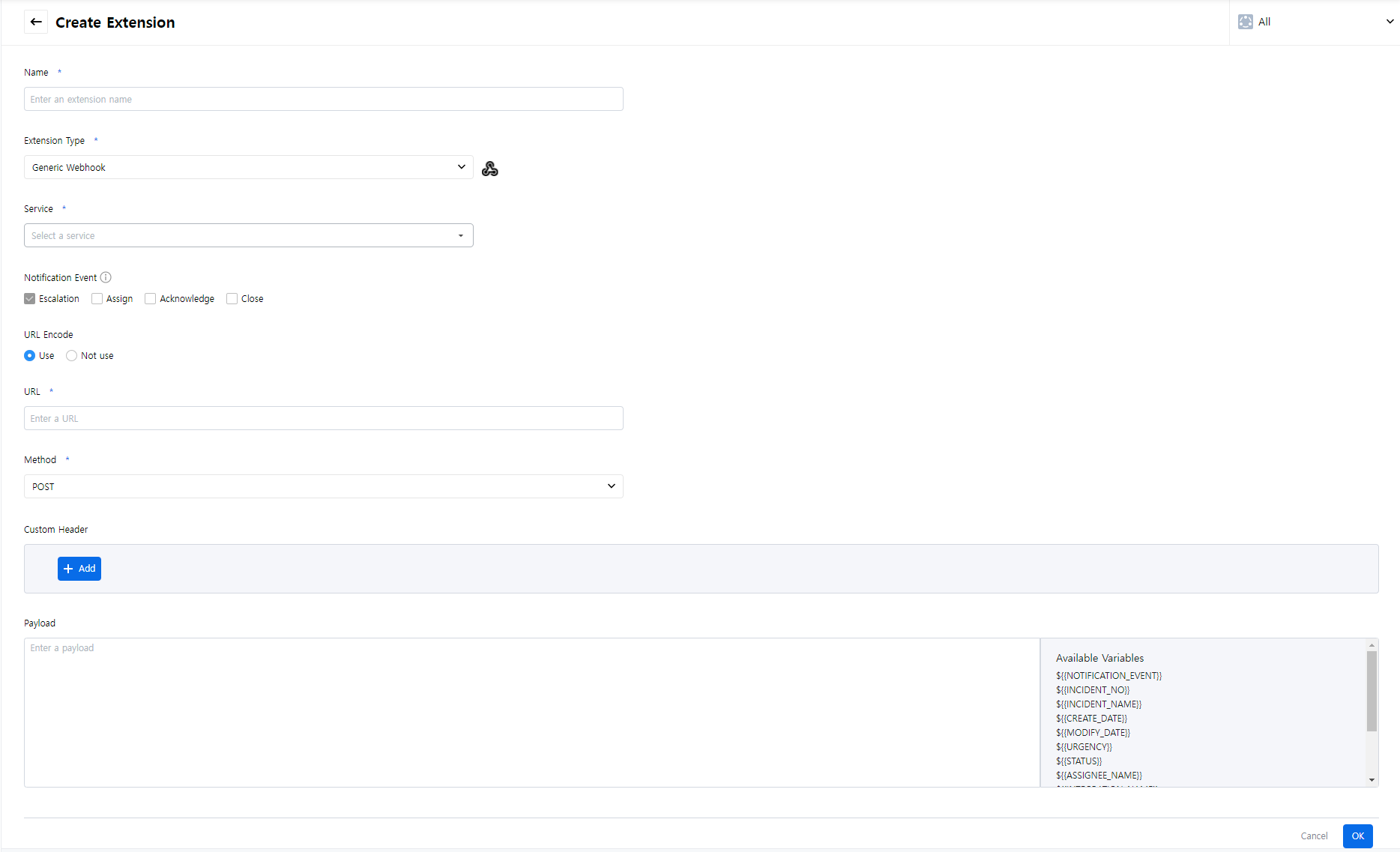Check the Acknowledge checkbox
Image resolution: width=1400 pixels, height=852 pixels.
pyautogui.click(x=151, y=299)
